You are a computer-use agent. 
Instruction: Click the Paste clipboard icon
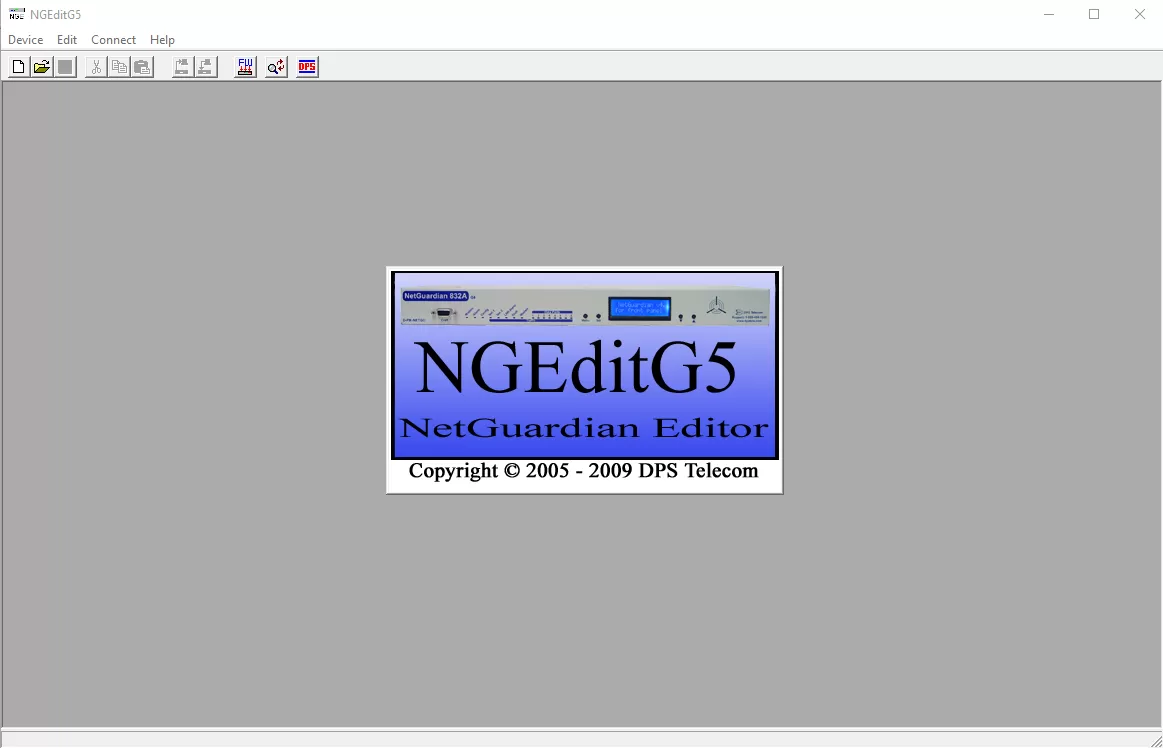click(142, 67)
